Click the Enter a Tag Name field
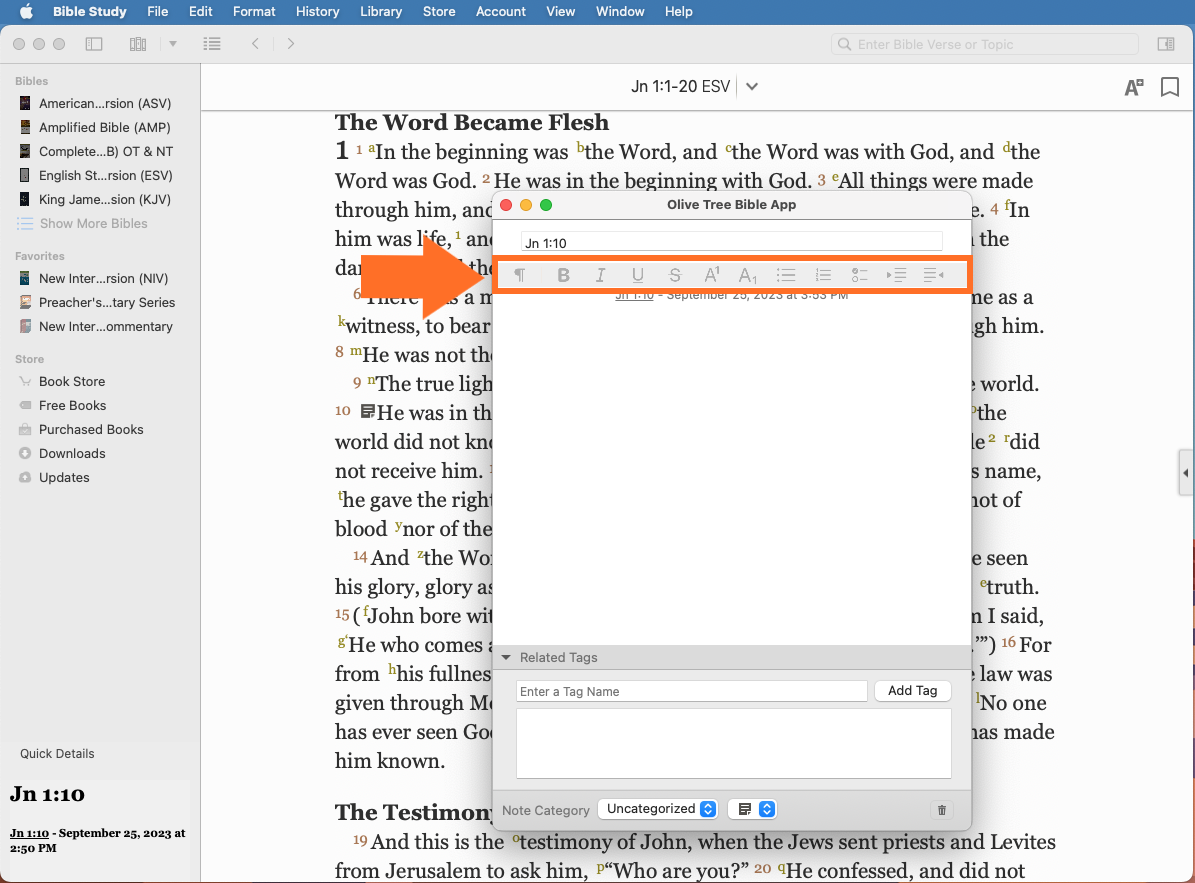The height and width of the screenshot is (883, 1195). click(691, 691)
